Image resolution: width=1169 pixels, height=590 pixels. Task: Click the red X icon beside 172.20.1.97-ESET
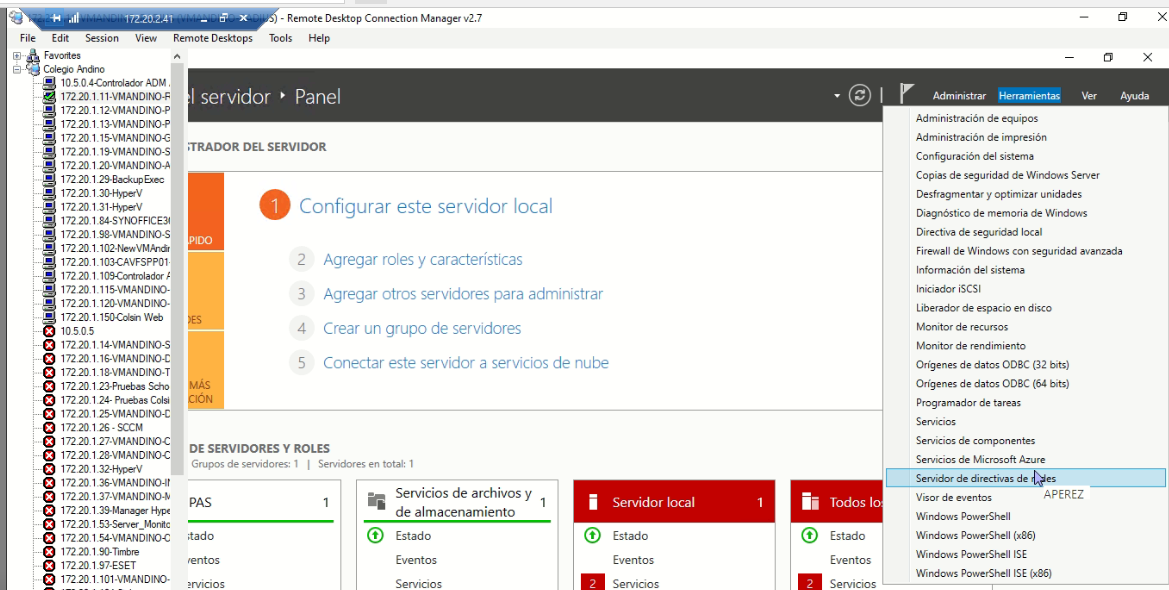click(49, 565)
